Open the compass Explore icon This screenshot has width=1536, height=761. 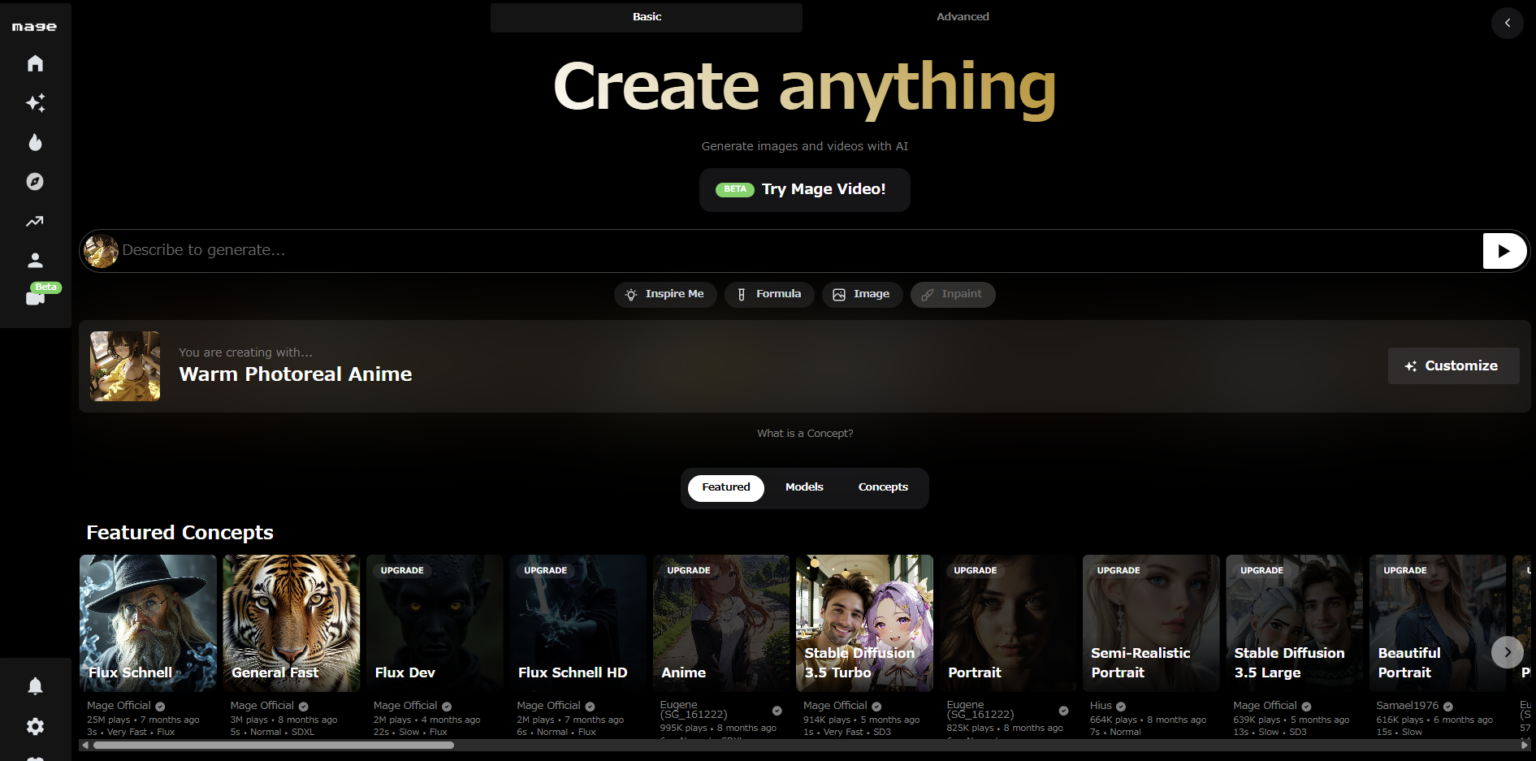[x=35, y=182]
